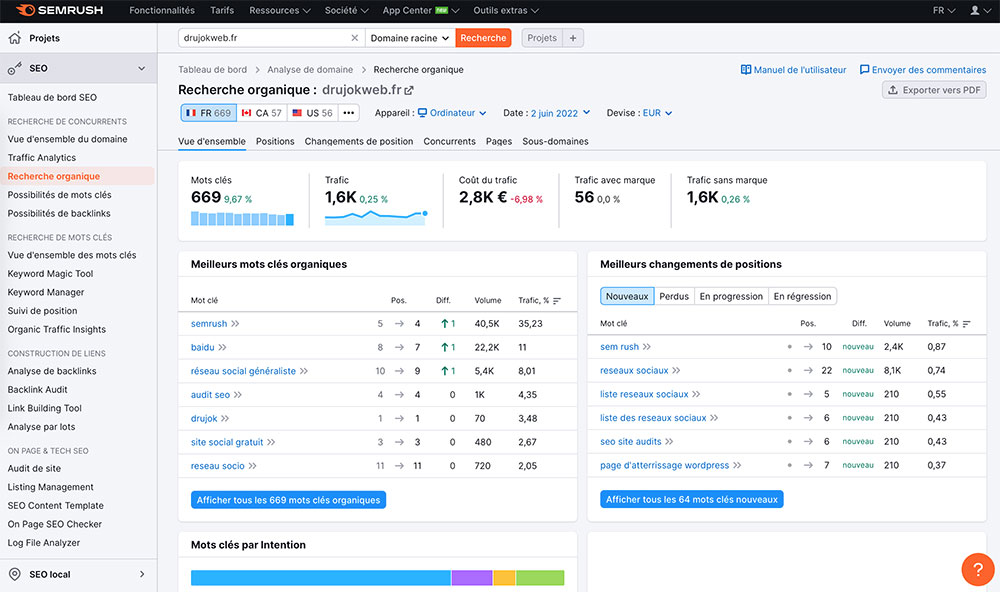Click the green segment of intention bar
1000x592 pixels.
540,578
